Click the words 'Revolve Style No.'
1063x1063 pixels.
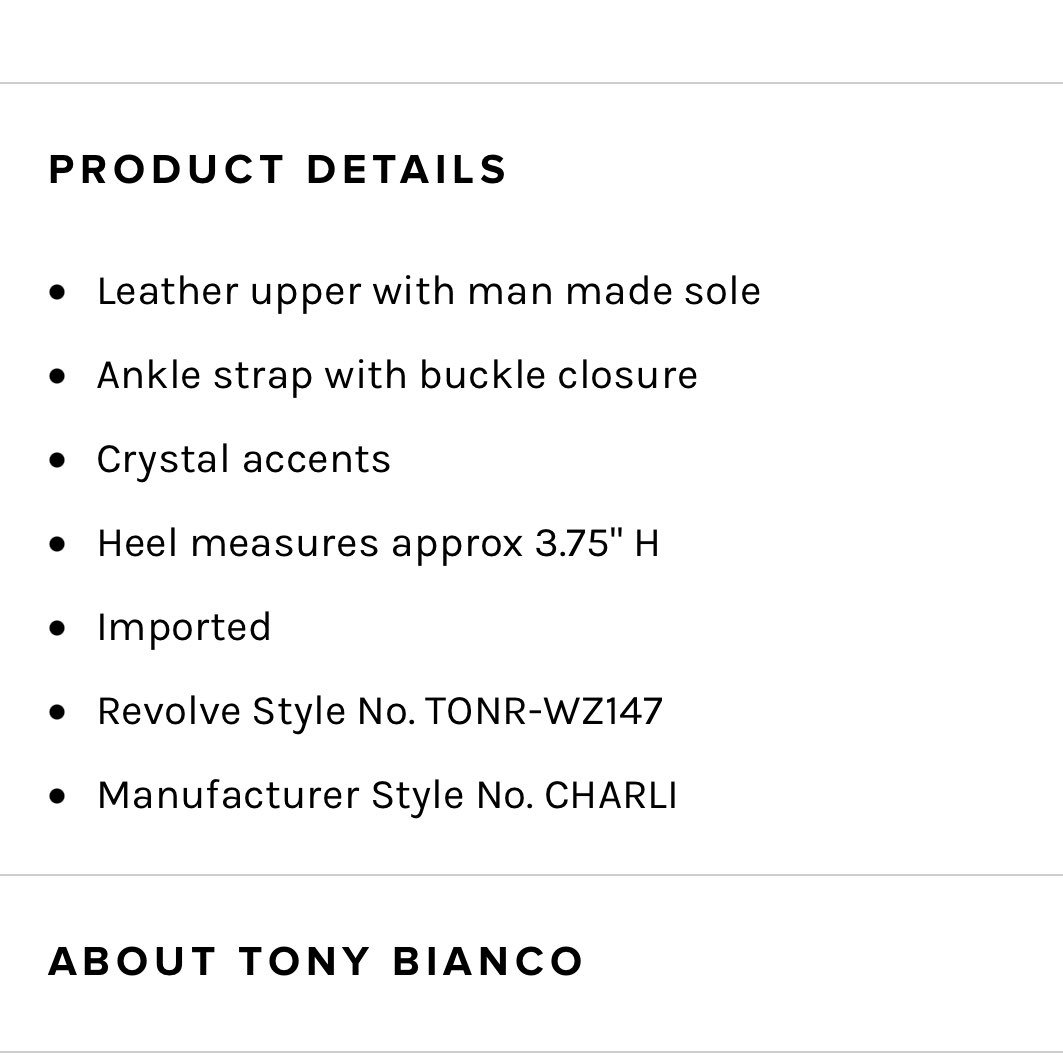pyautogui.click(x=256, y=713)
